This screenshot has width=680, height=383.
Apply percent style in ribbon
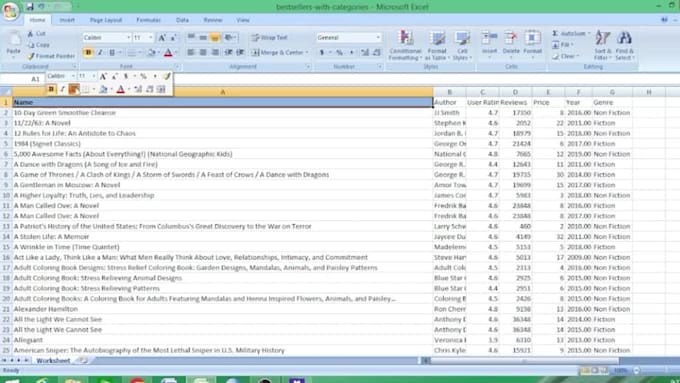coord(340,52)
